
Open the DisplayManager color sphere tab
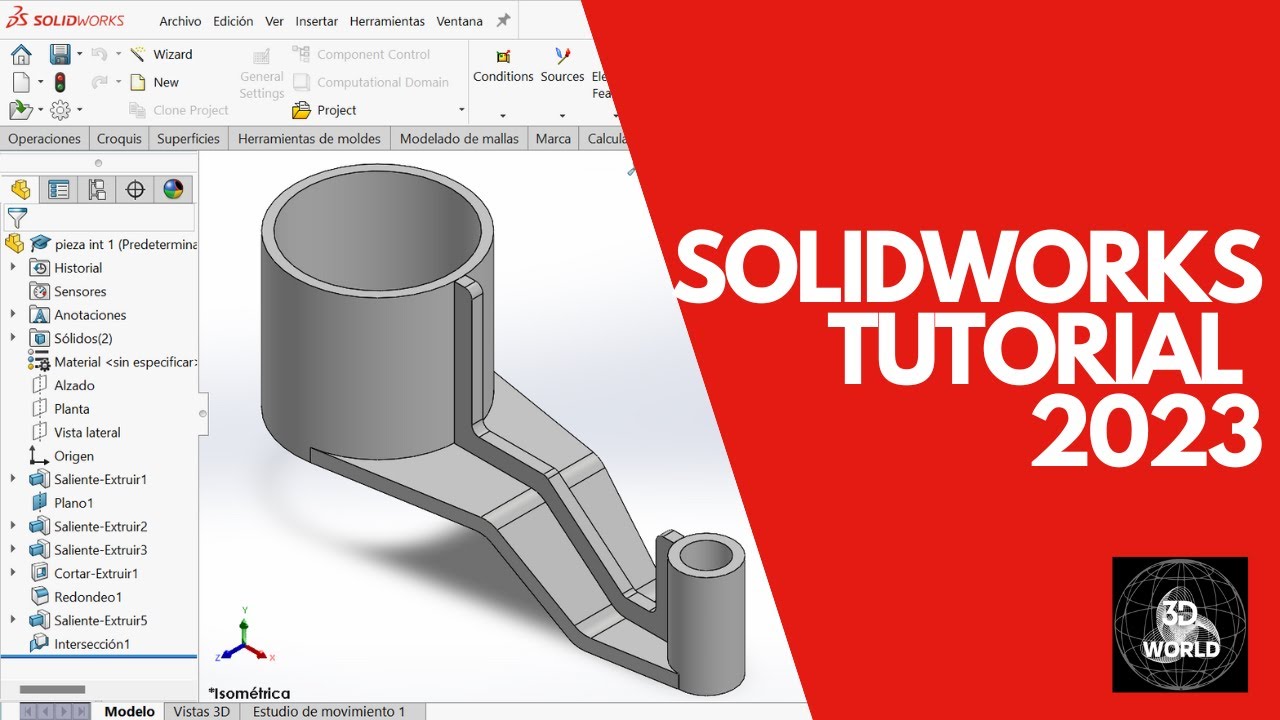tap(174, 189)
